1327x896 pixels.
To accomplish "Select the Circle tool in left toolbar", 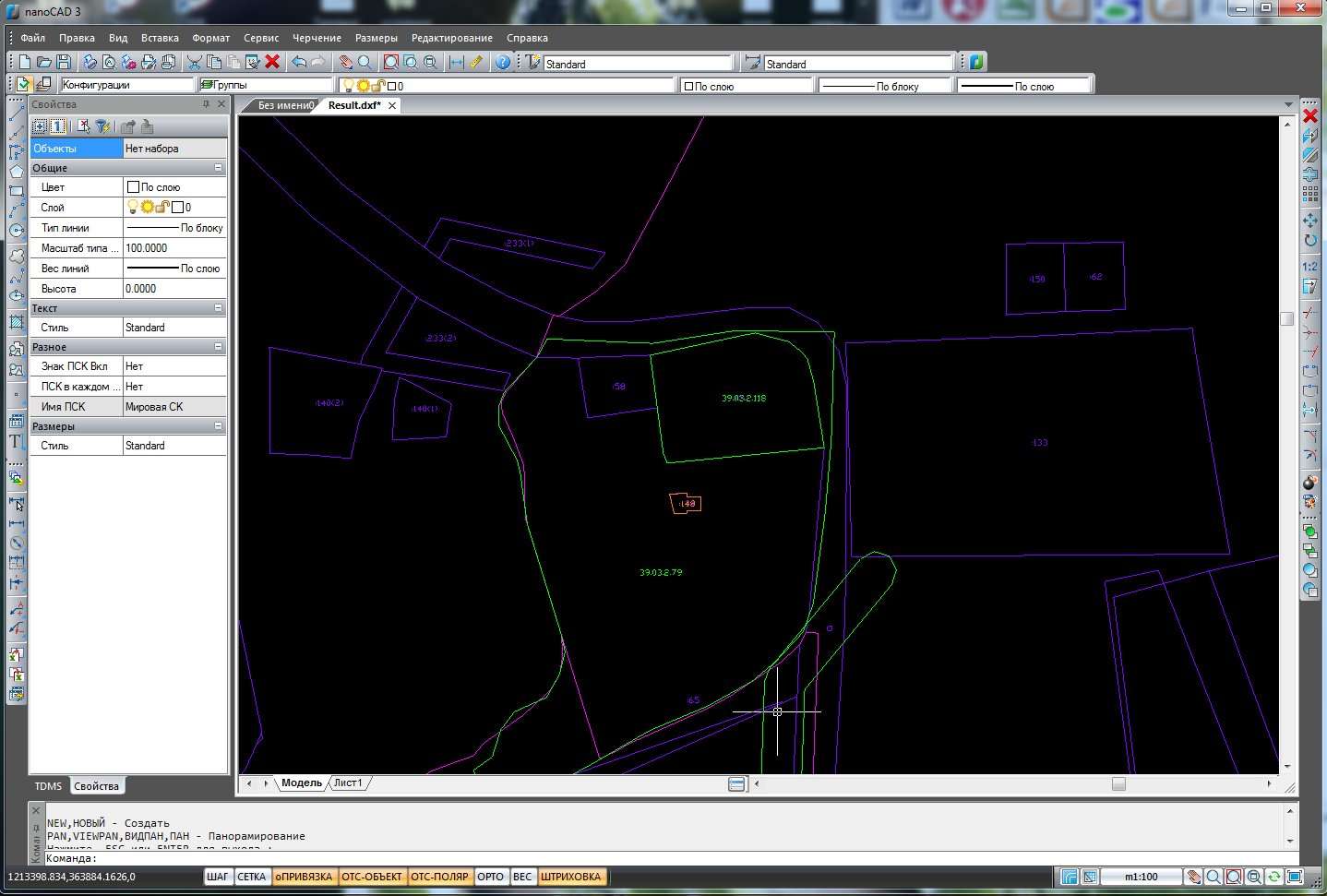I will 17,231.
